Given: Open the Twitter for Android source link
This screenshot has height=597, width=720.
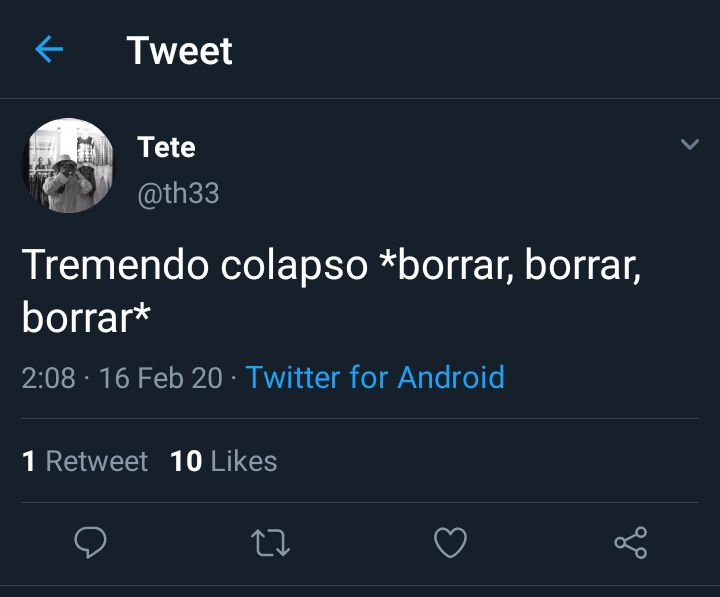Looking at the screenshot, I should [375, 377].
